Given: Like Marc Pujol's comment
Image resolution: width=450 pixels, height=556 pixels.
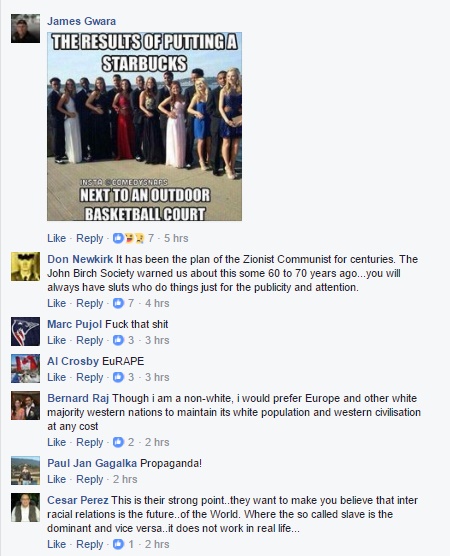Looking at the screenshot, I should point(57,340).
